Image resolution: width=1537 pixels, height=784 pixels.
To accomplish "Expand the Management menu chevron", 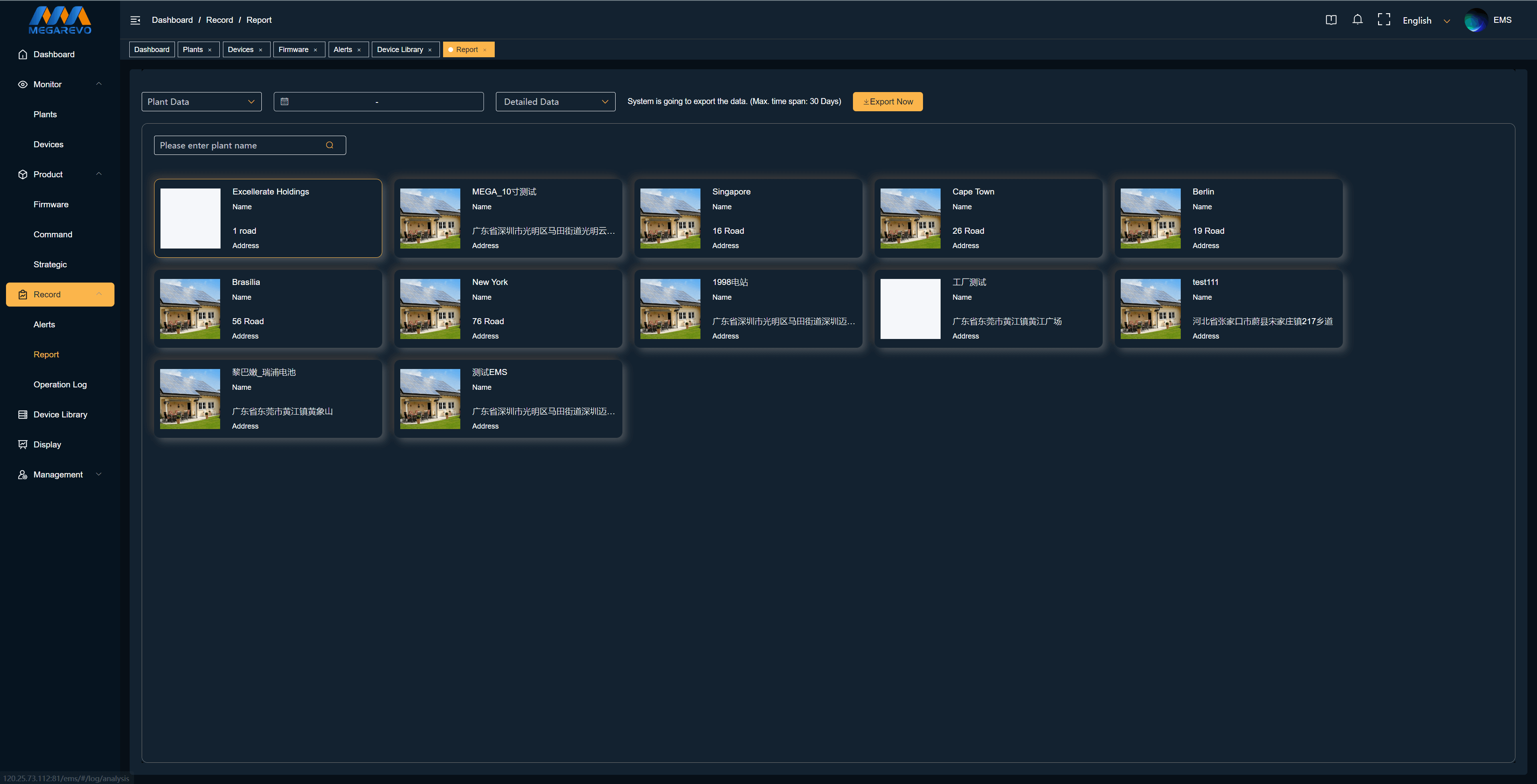I will pyautogui.click(x=99, y=474).
